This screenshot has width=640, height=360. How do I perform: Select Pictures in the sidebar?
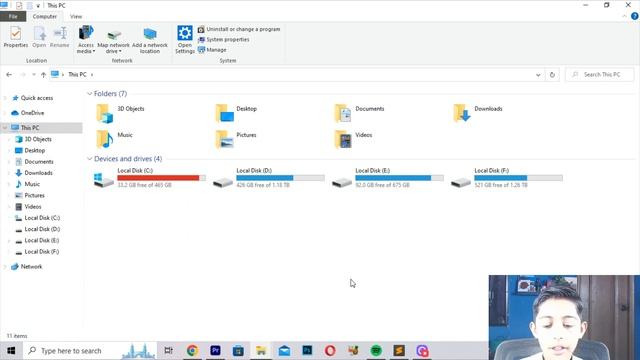34,196
